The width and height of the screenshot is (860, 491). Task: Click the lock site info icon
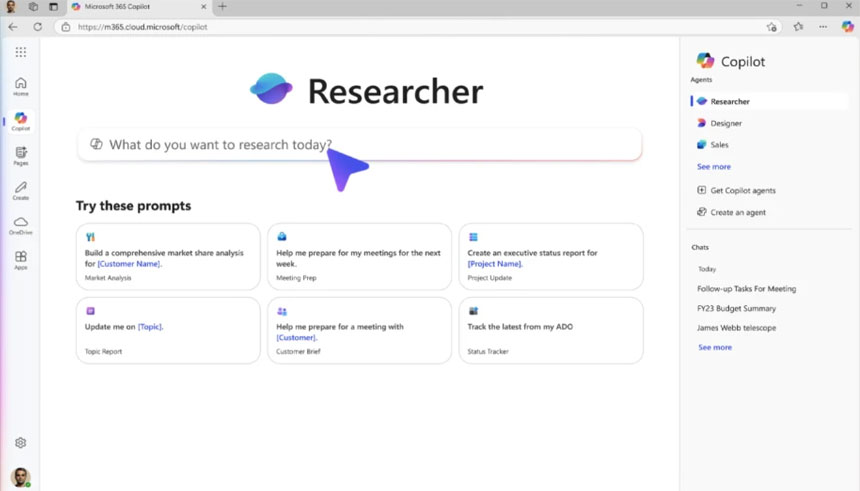66,27
